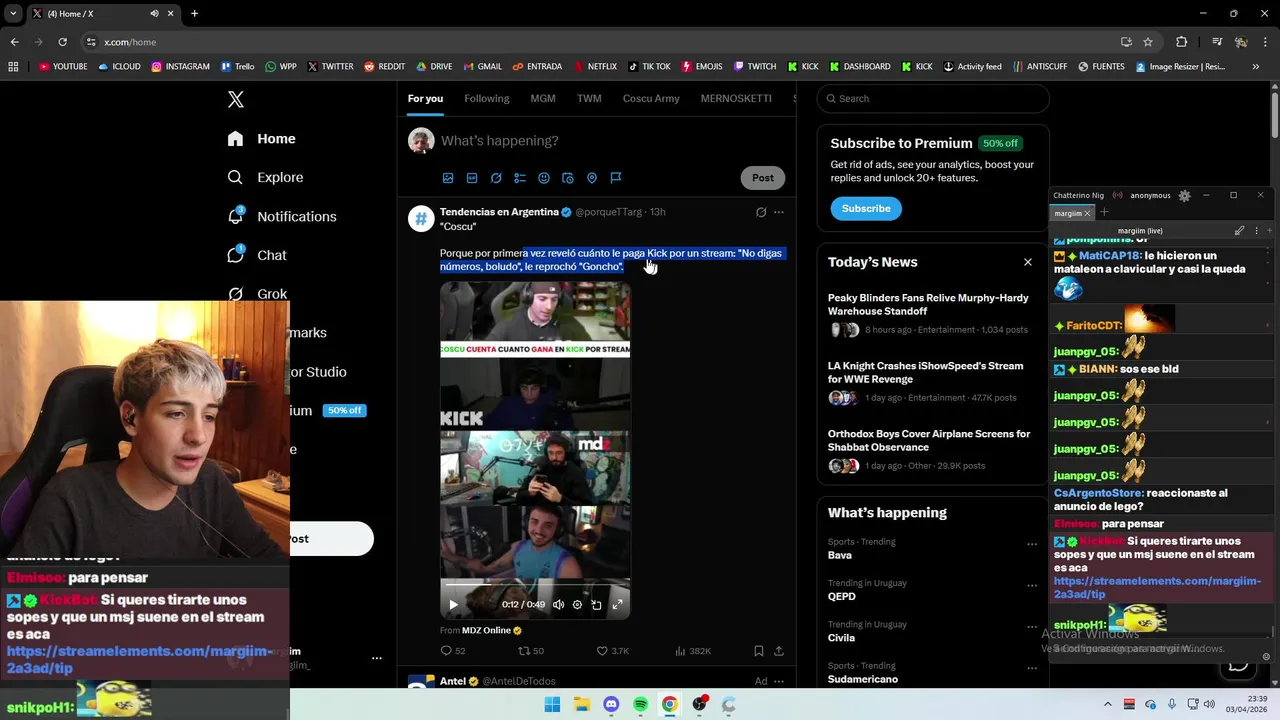Open Spotify from the taskbar
The image size is (1280, 720).
(x=640, y=705)
